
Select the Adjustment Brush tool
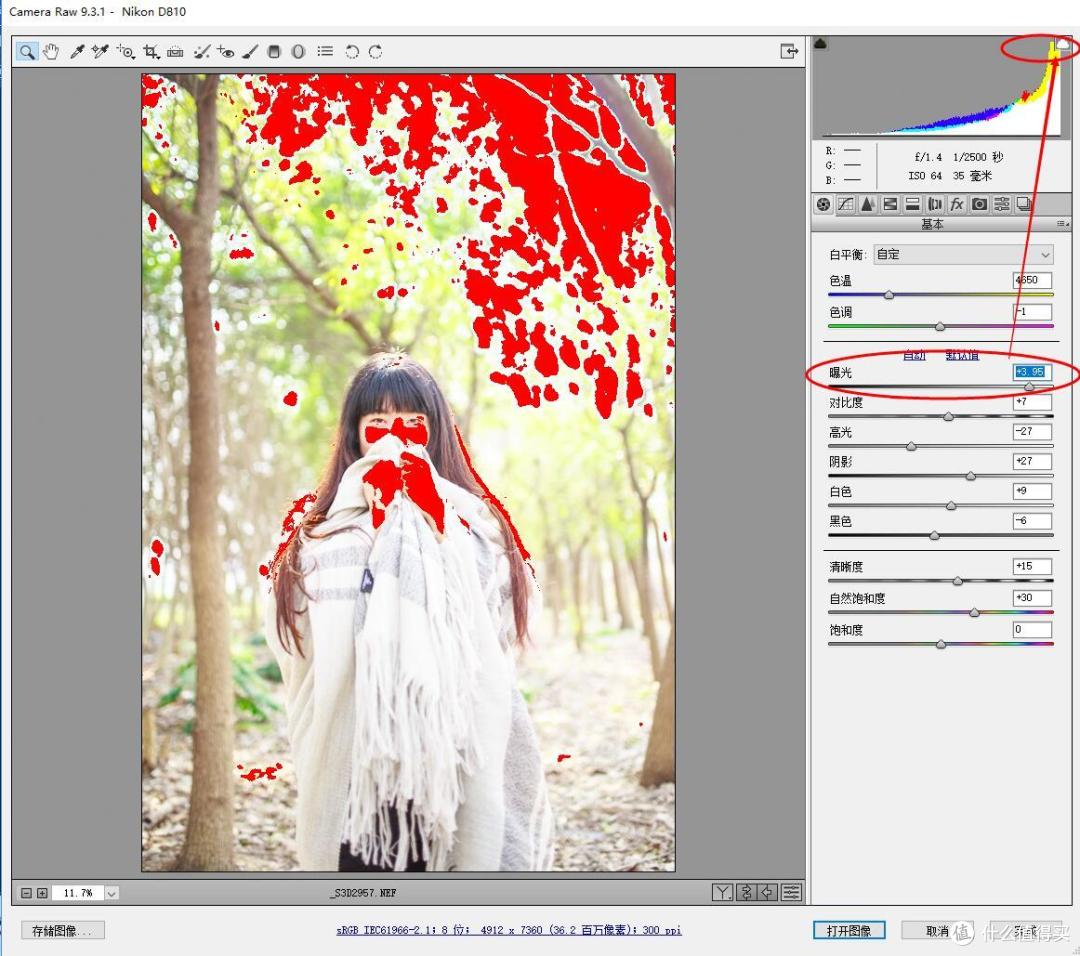(250, 52)
